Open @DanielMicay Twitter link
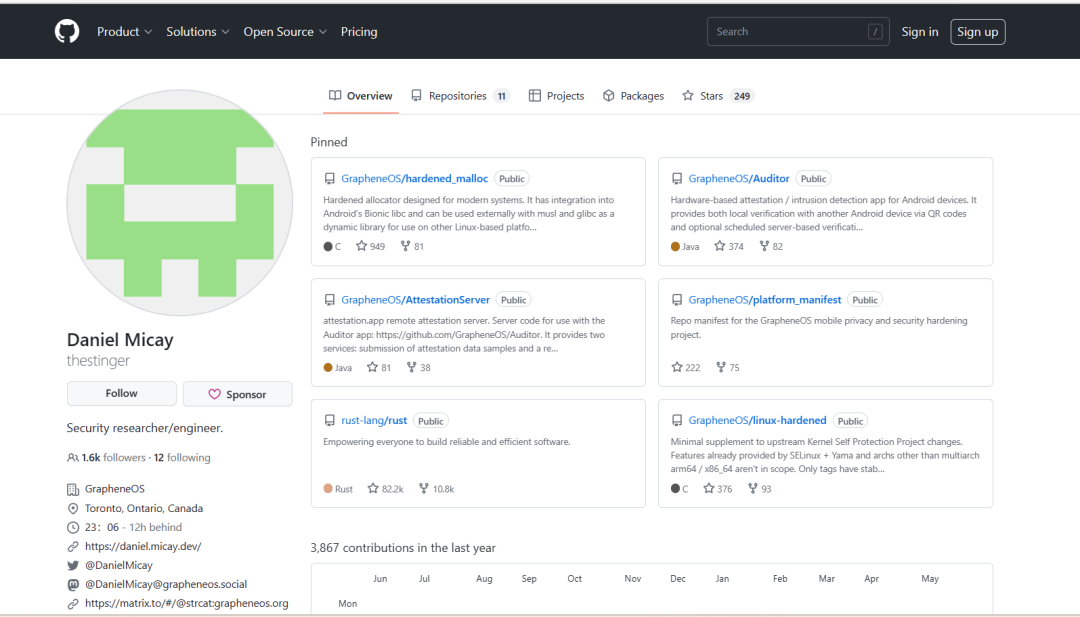 [x=118, y=565]
